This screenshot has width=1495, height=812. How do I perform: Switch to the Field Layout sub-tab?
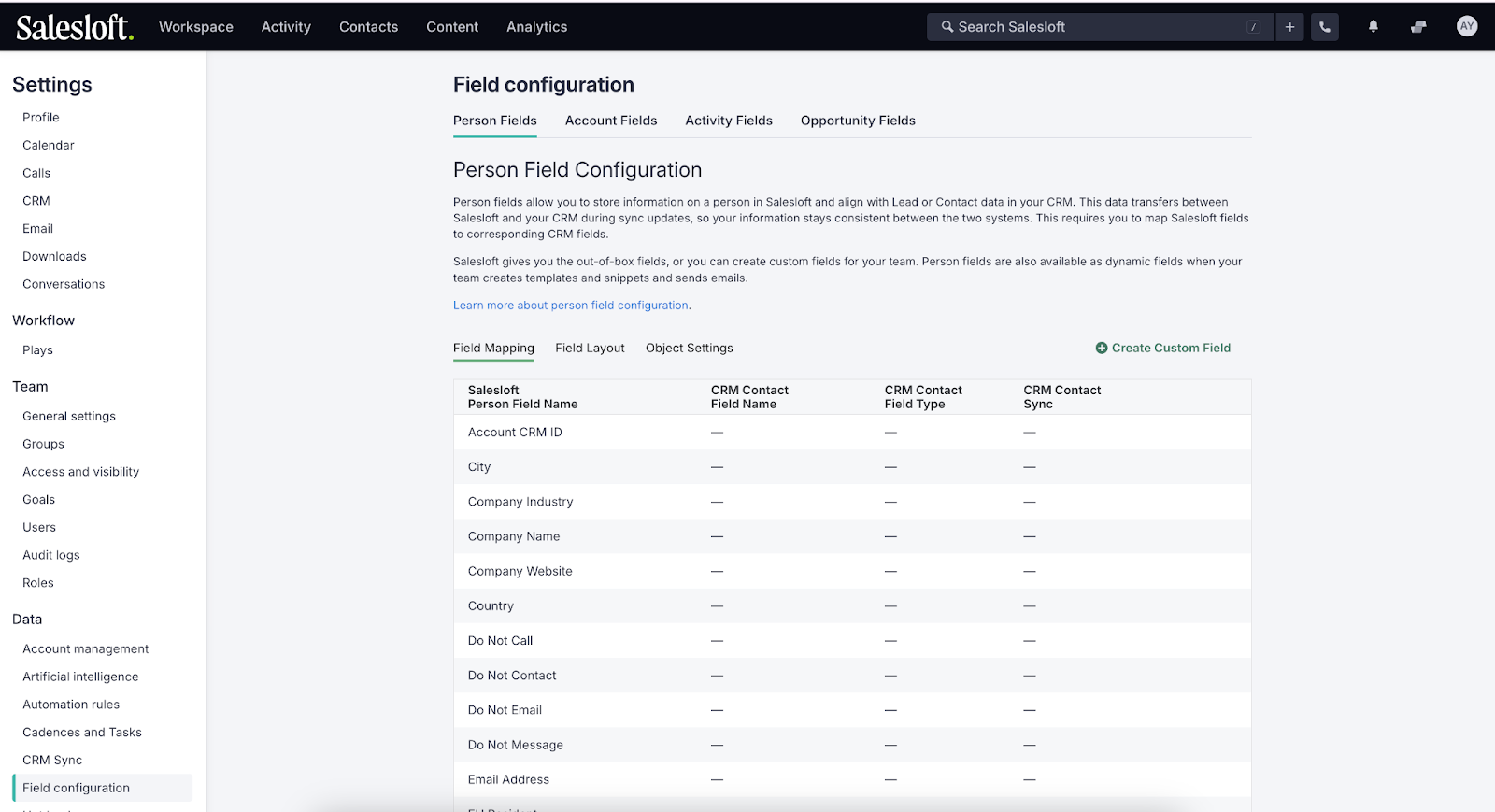(x=590, y=348)
